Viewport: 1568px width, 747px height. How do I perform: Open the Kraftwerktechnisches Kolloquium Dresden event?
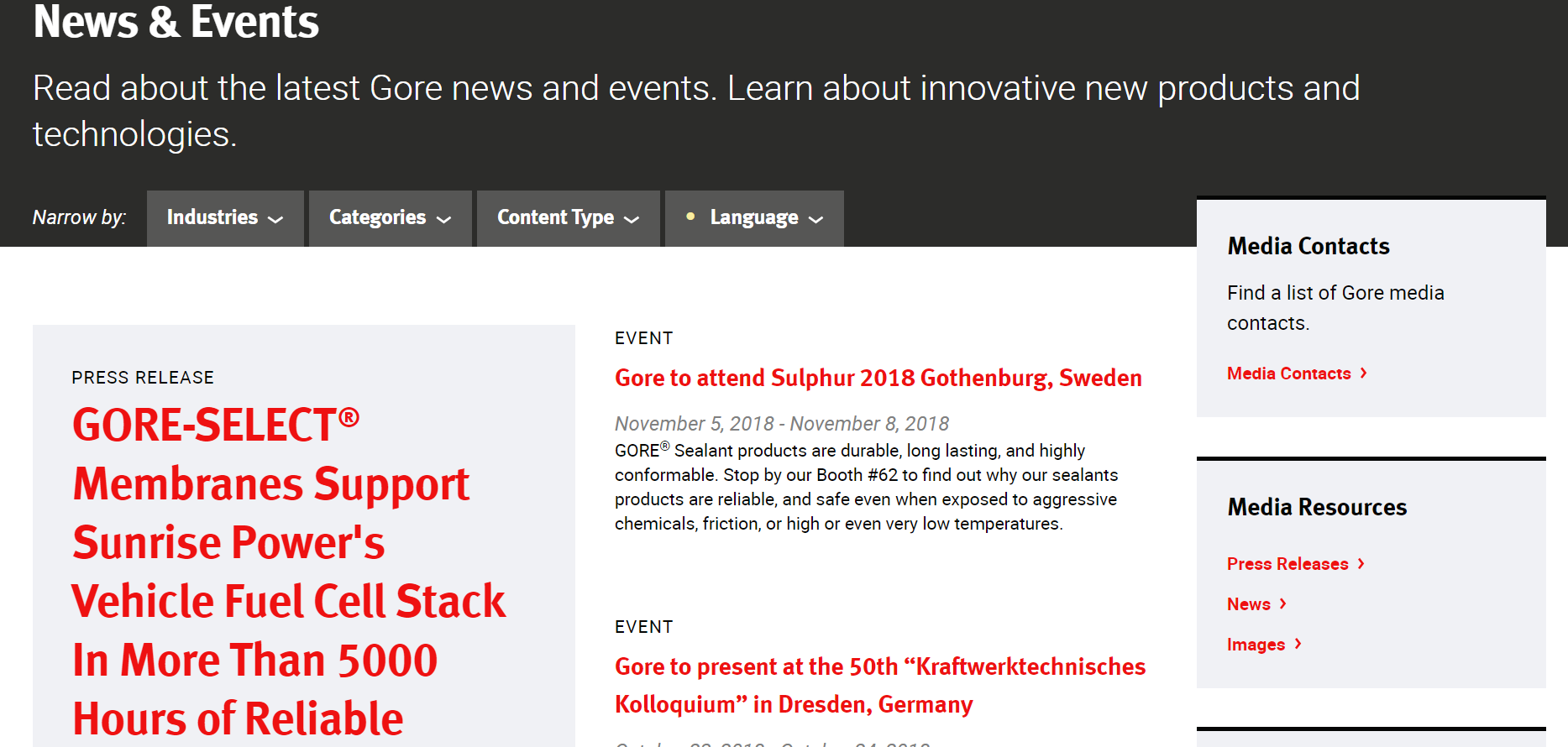point(879,685)
